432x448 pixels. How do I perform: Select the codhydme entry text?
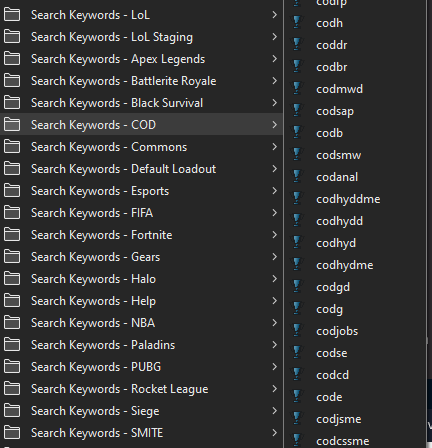click(345, 265)
